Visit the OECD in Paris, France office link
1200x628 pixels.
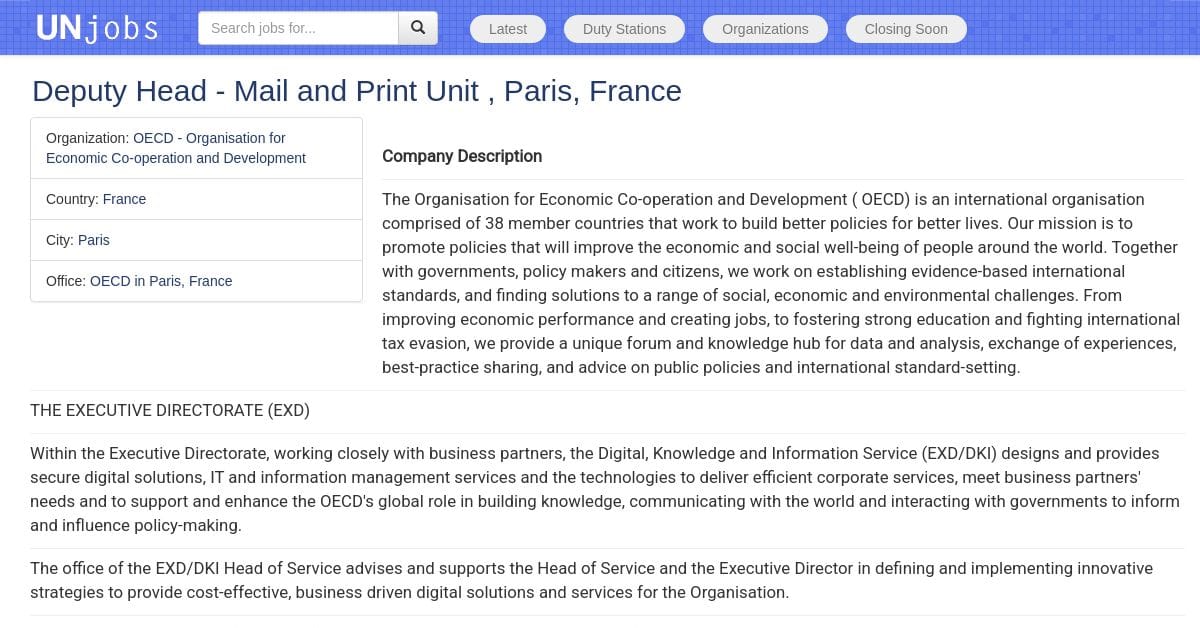click(161, 281)
